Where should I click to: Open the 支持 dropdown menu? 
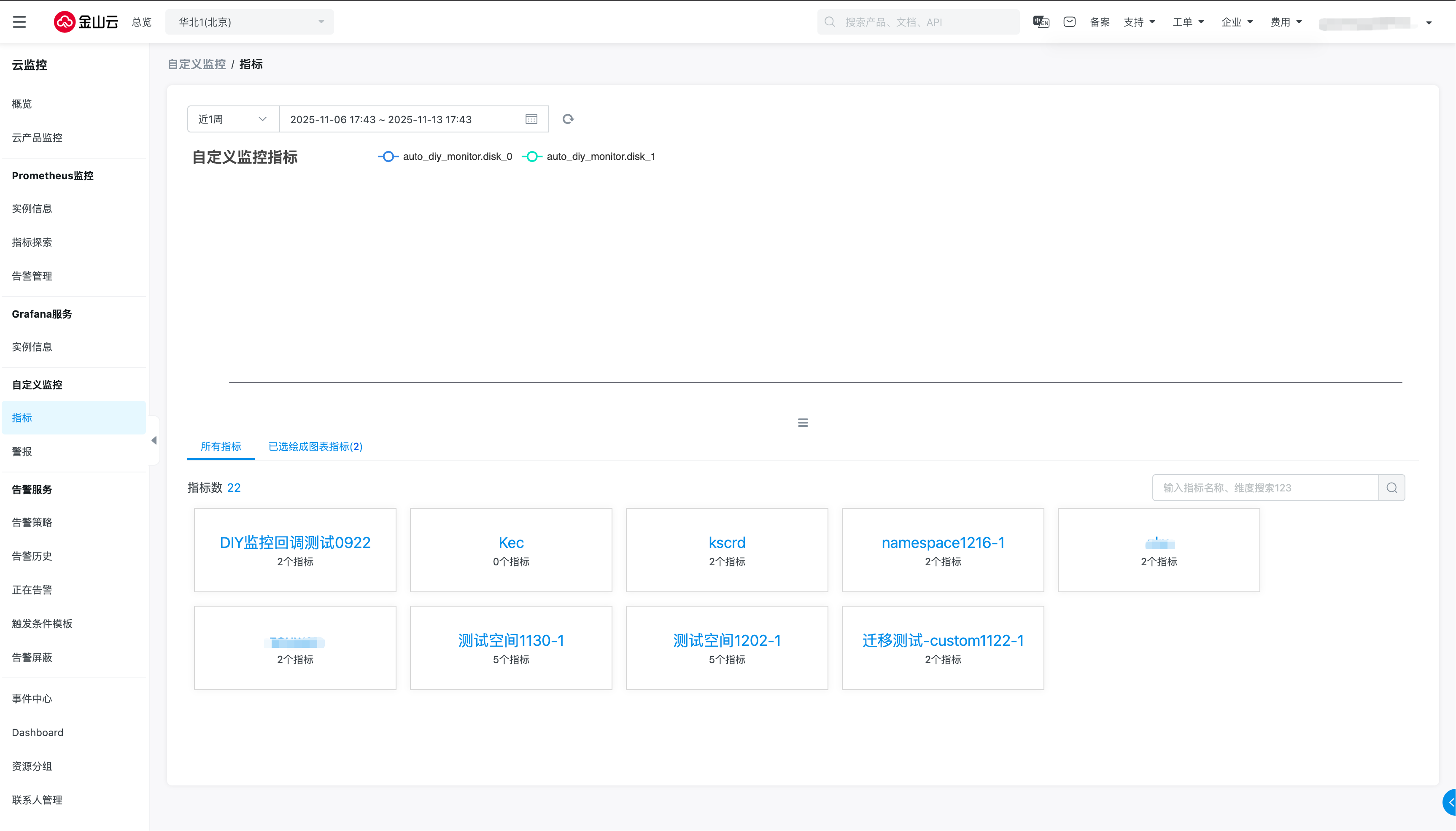pyautogui.click(x=1139, y=22)
